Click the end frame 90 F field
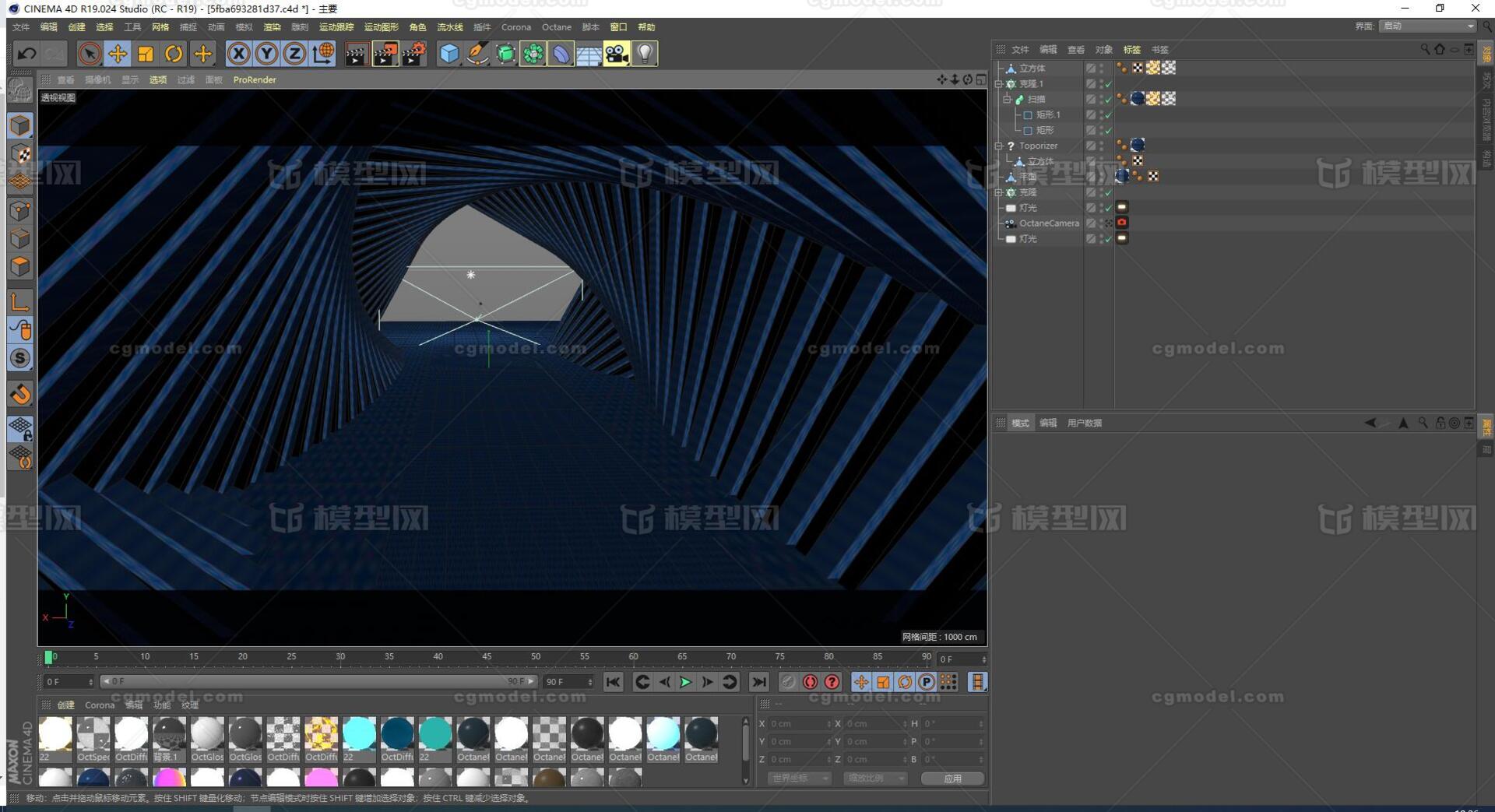Screen dimensions: 1495x812 coord(568,682)
